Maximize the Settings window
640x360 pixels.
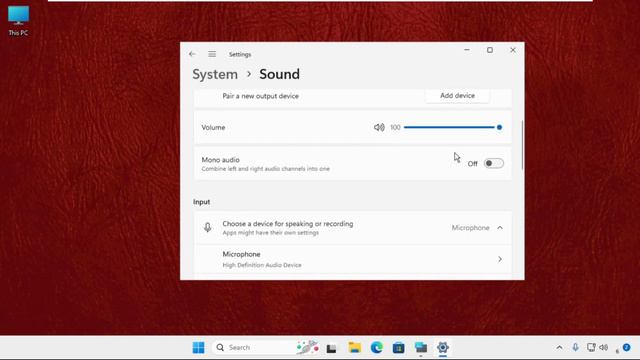pyautogui.click(x=490, y=50)
